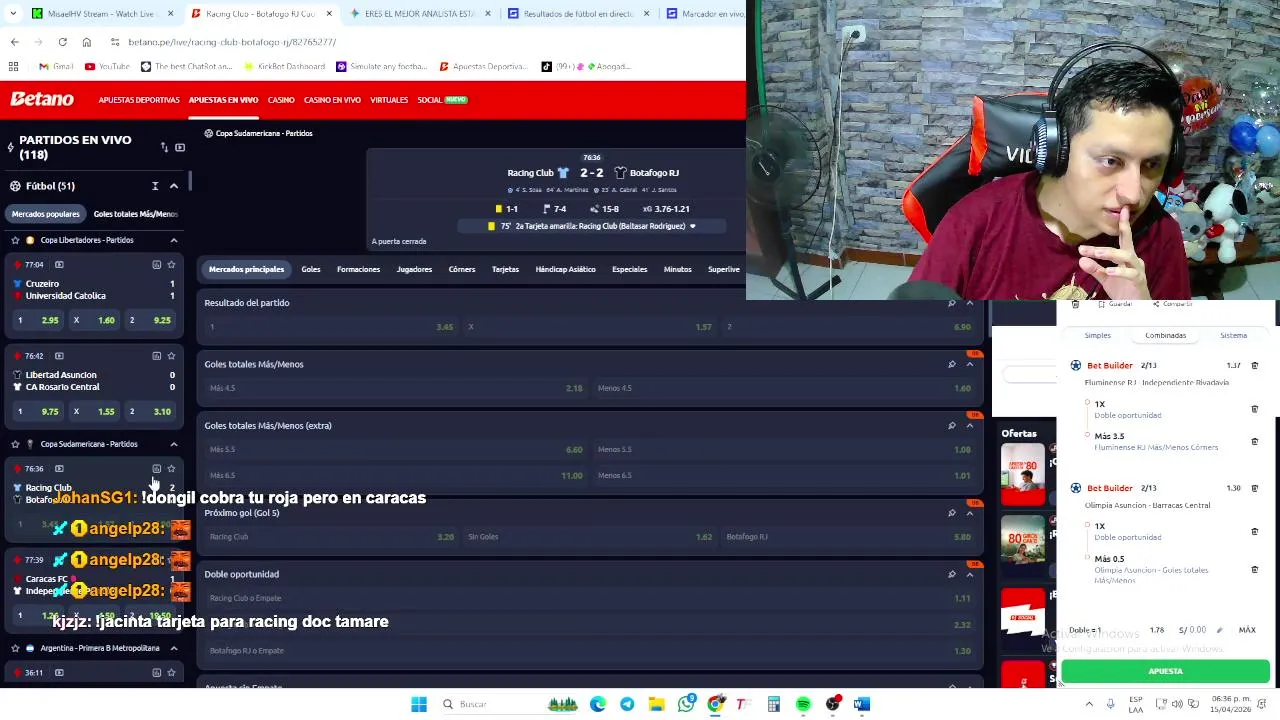Delete Fluminense RJ Bet Builder from slip
The height and width of the screenshot is (720, 1280).
coord(1254,366)
